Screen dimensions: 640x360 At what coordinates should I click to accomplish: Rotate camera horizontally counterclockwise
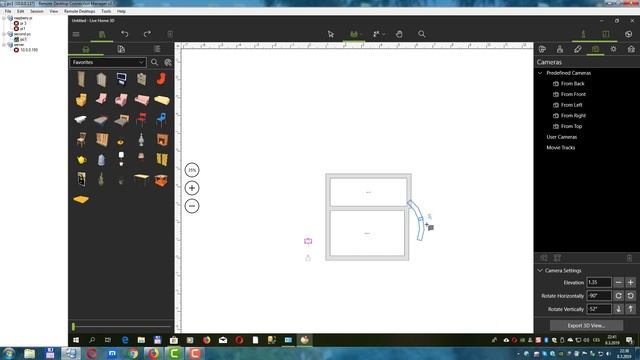coord(631,296)
